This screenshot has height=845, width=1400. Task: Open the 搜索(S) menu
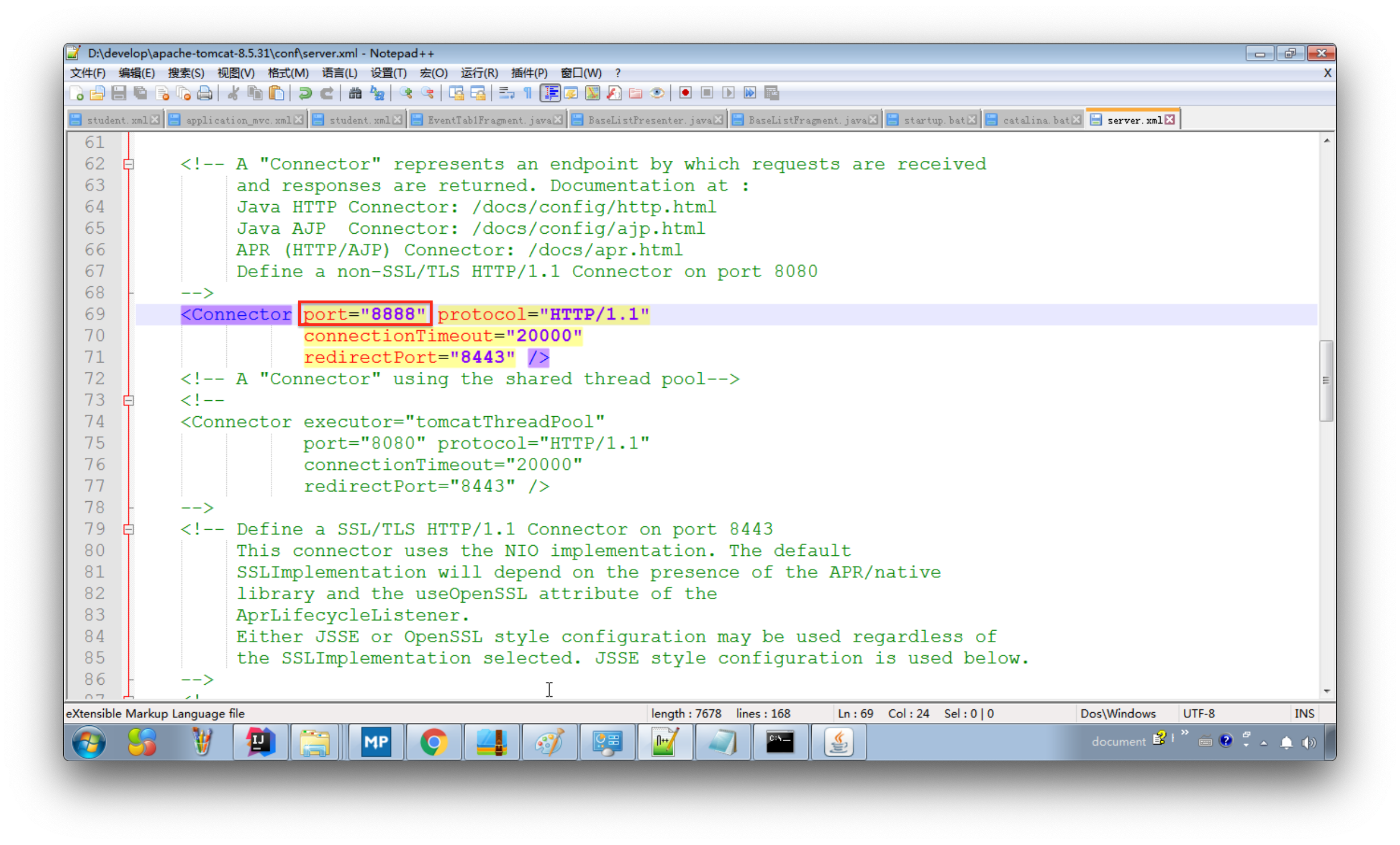(x=186, y=73)
